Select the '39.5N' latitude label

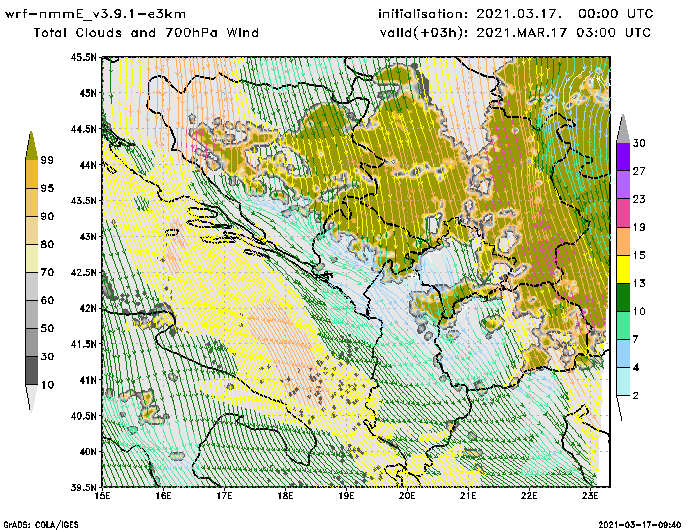point(83,487)
